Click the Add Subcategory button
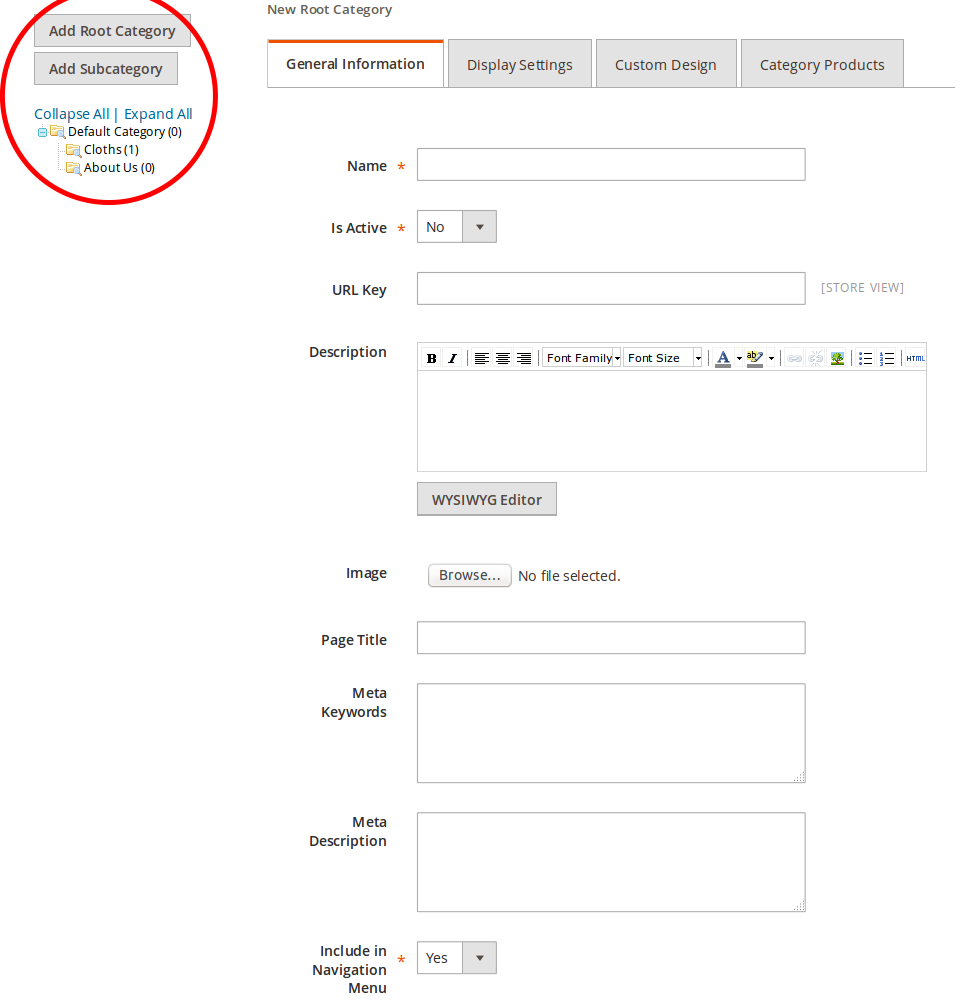The image size is (965, 1005). pyautogui.click(x=106, y=69)
